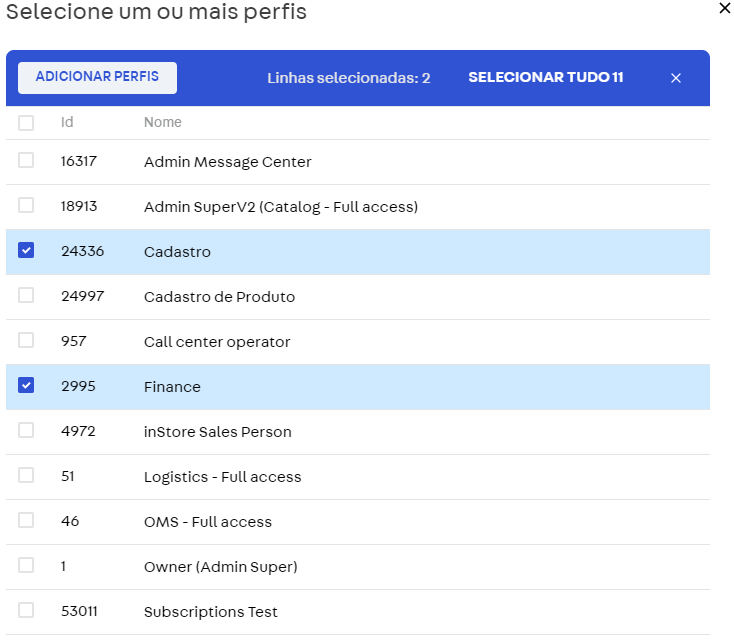Screen dimensions: 734x640
Task: Check the Logistics - Full access checkbox
Action: coord(26,476)
